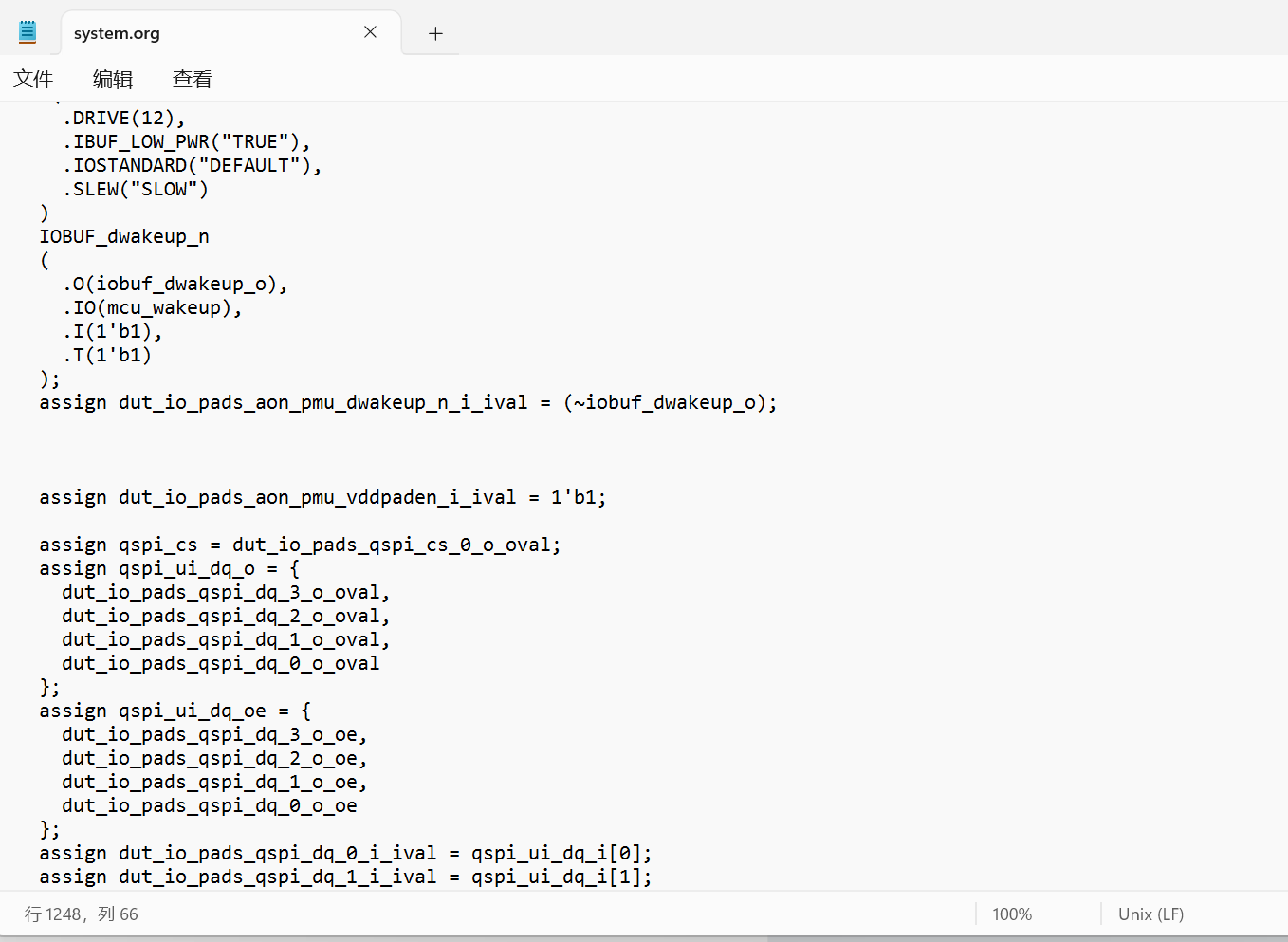Click the IOBUF_dwakeup_n line
Image resolution: width=1288 pixels, height=942 pixels.
[x=124, y=236]
